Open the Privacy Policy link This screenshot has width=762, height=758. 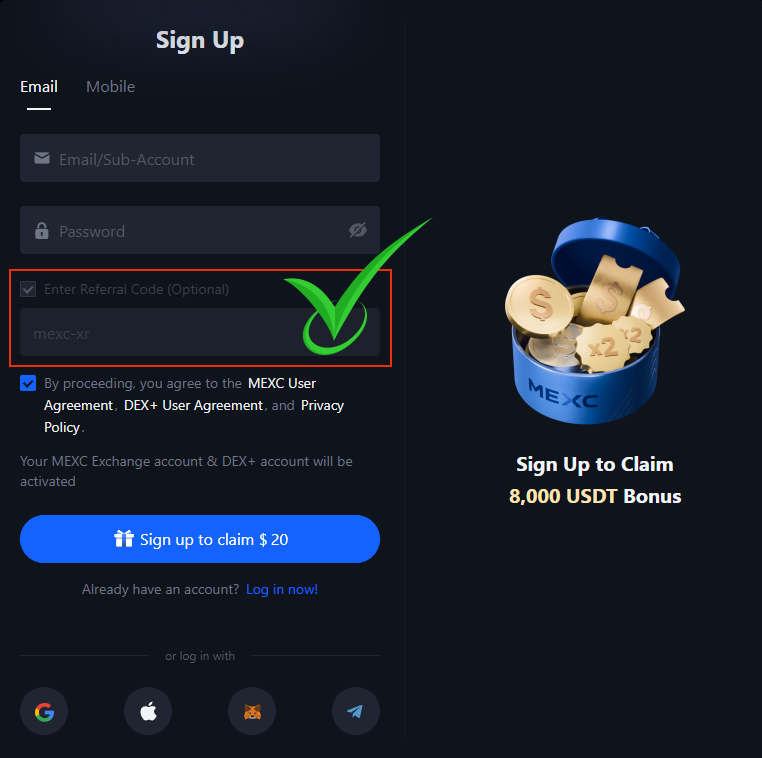(194, 416)
